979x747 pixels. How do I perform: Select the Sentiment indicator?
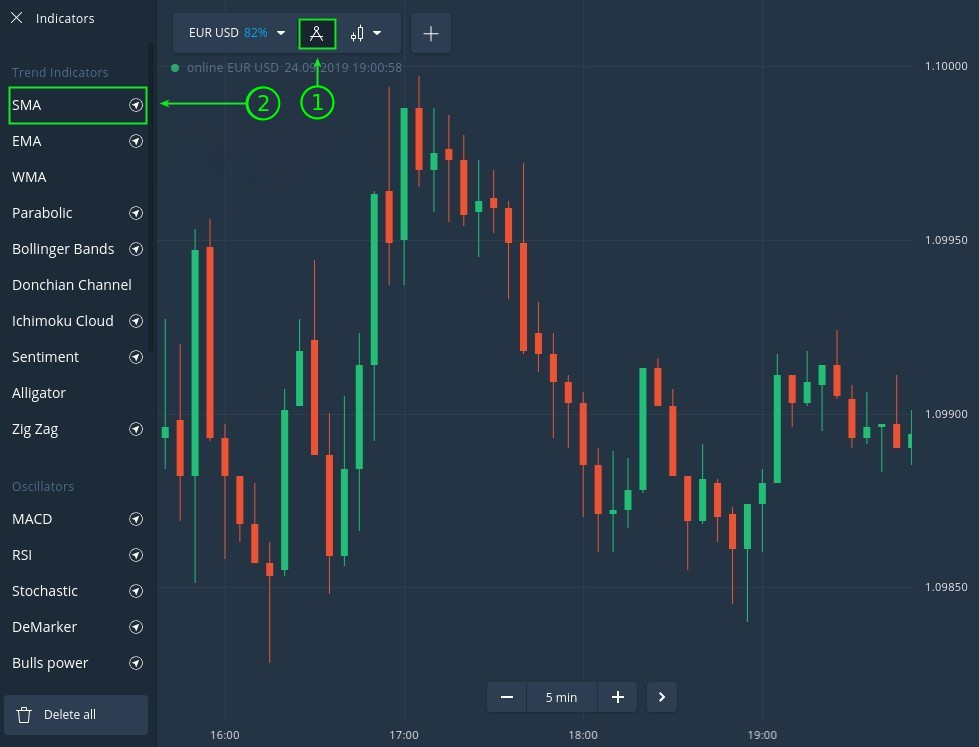pyautogui.click(x=46, y=357)
